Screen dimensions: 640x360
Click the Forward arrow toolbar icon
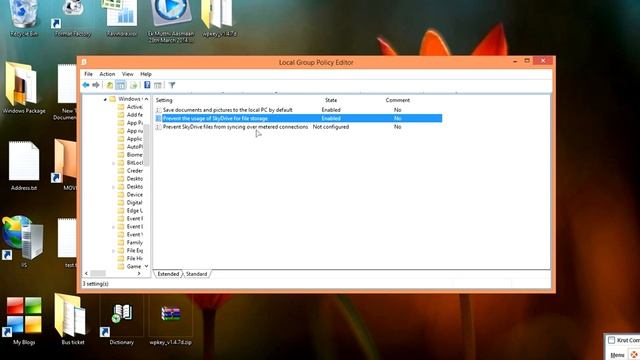point(96,85)
